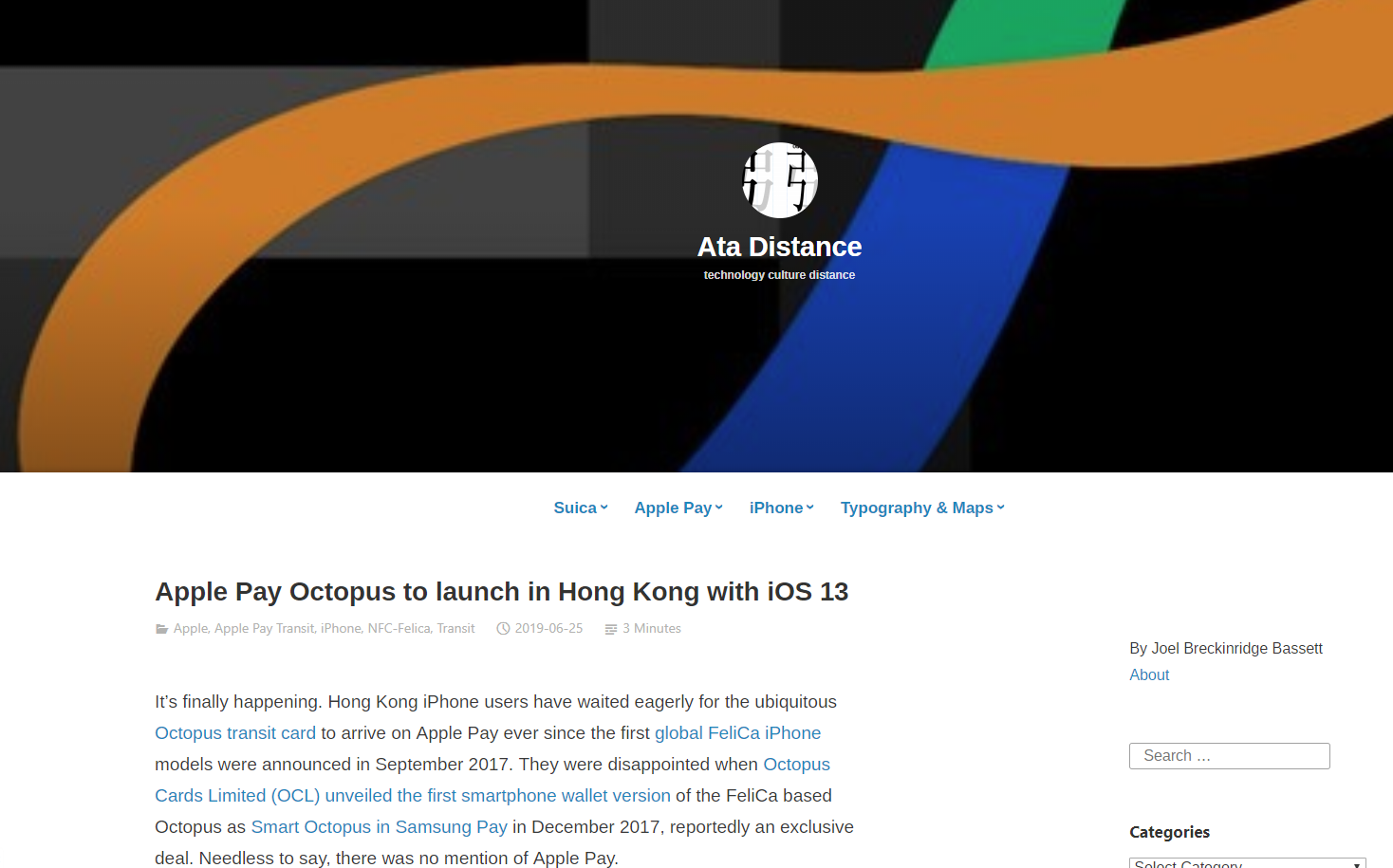The image size is (1393, 868).
Task: Follow the 'Smart Octopus in Samsung Pay' link
Action: [379, 827]
